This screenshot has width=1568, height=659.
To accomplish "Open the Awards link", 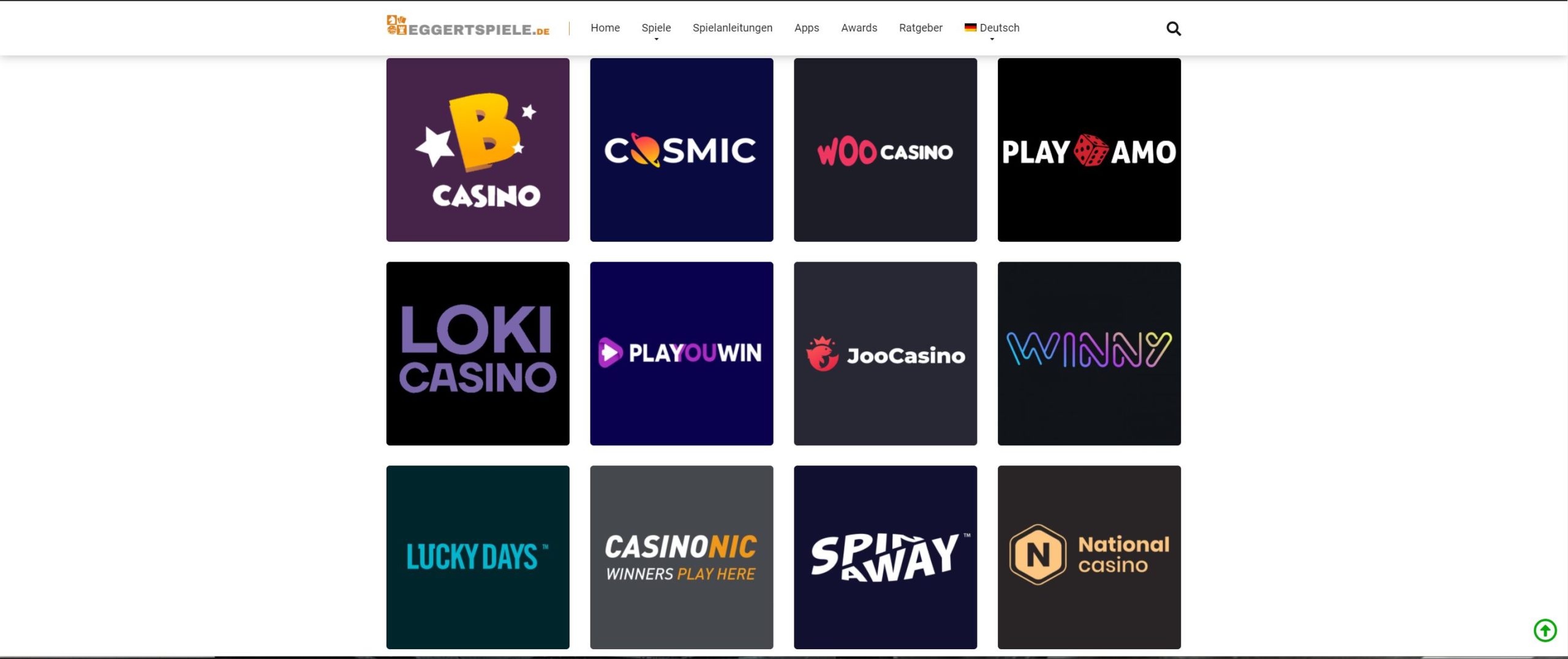I will tap(859, 28).
